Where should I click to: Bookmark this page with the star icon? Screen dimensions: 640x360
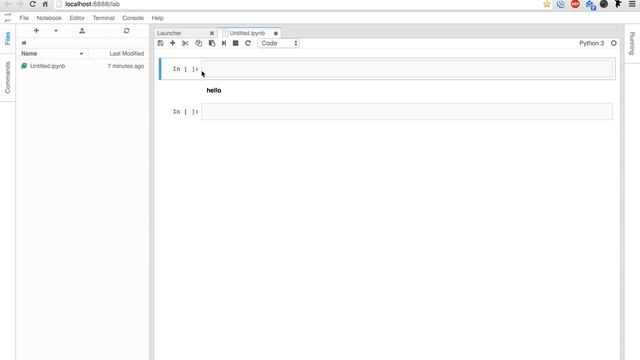pos(547,4)
